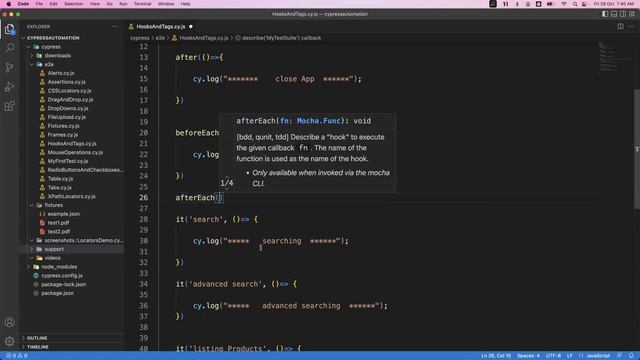Open the View menu
Image resolution: width=640 pixels, height=360 pixels.
[95, 4]
